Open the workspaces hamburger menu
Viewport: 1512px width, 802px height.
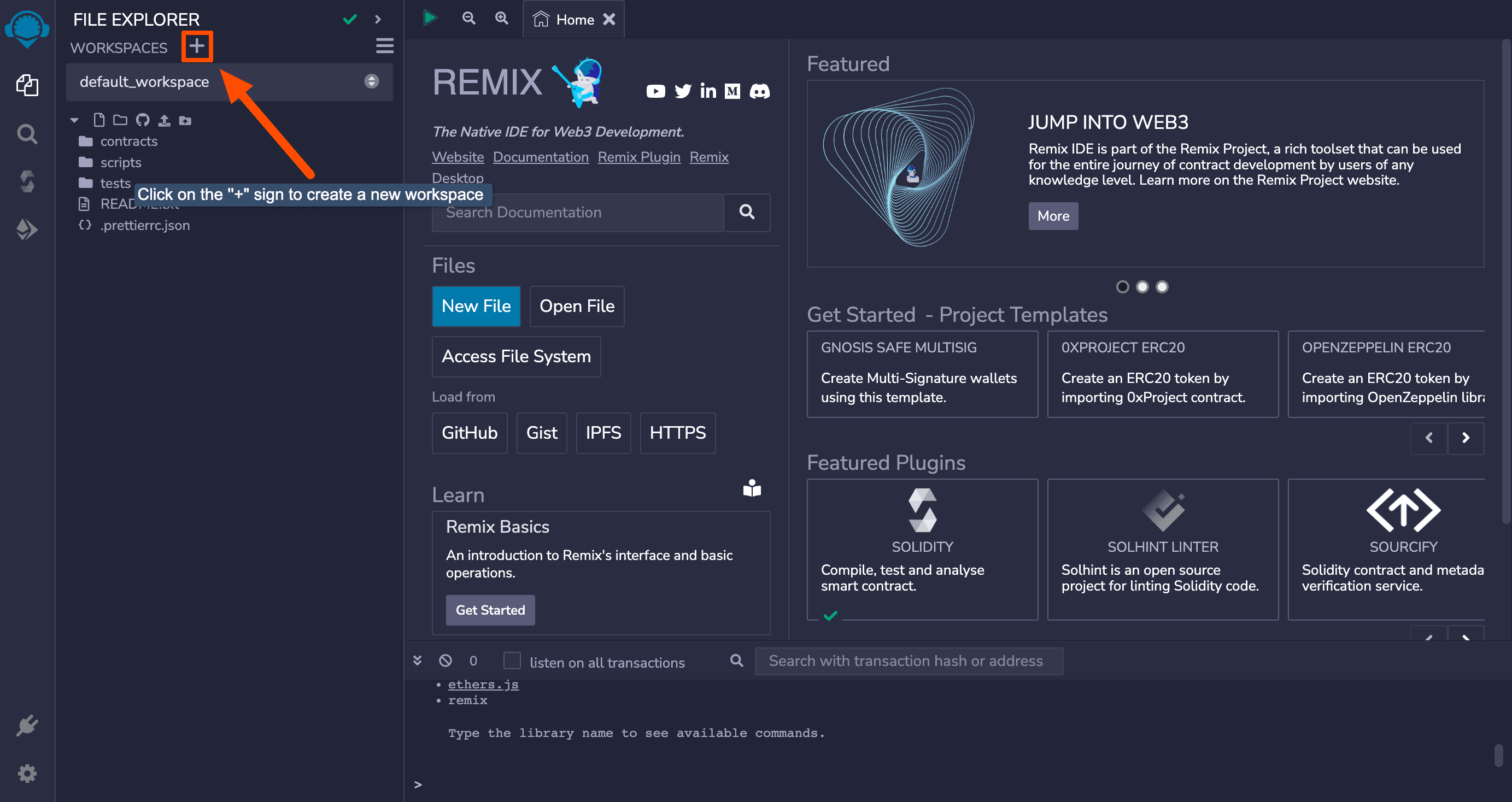[384, 46]
